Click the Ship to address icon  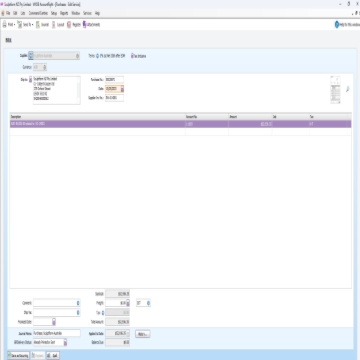tap(31, 79)
